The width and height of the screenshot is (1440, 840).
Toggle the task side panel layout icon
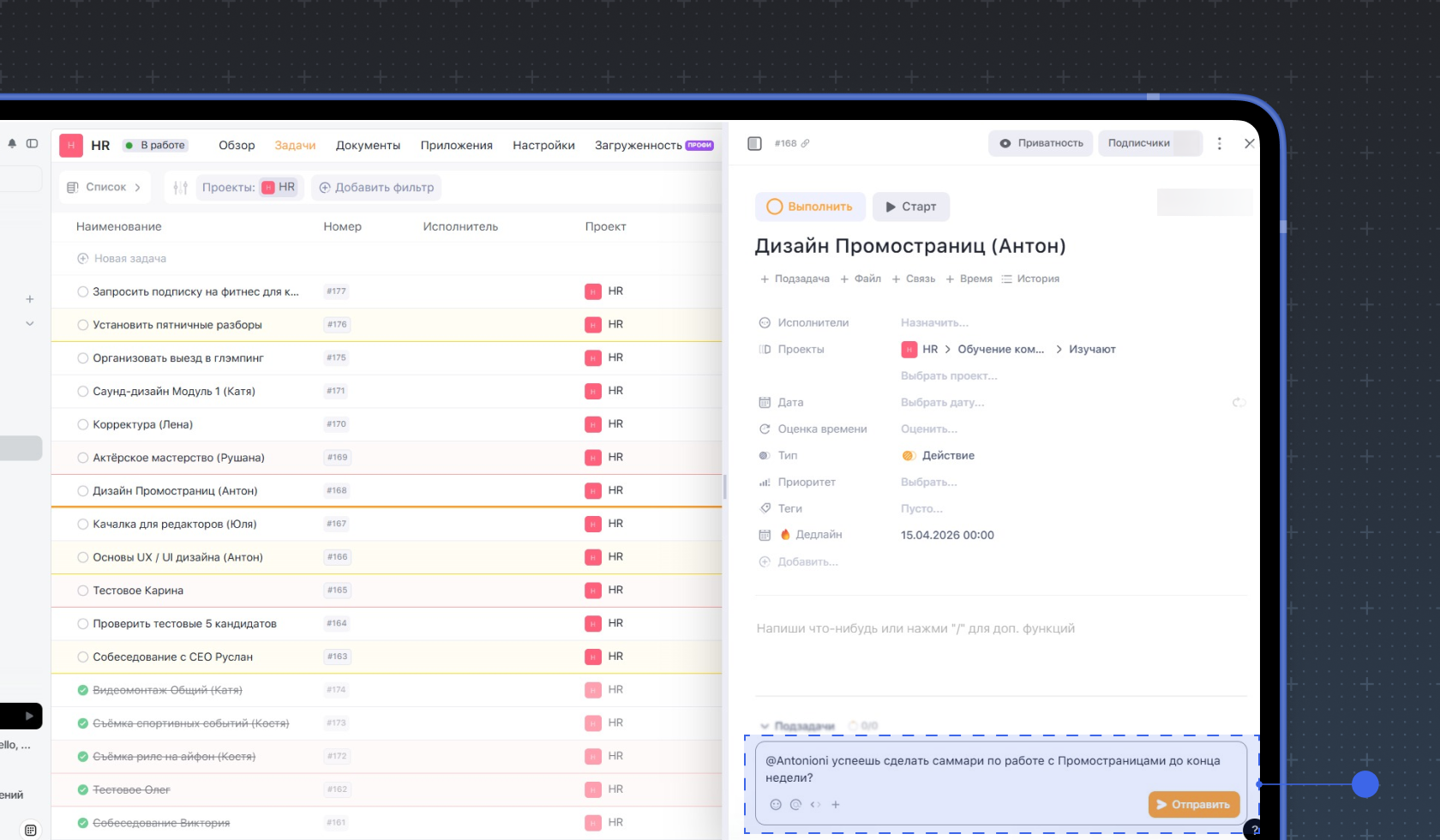click(x=754, y=144)
